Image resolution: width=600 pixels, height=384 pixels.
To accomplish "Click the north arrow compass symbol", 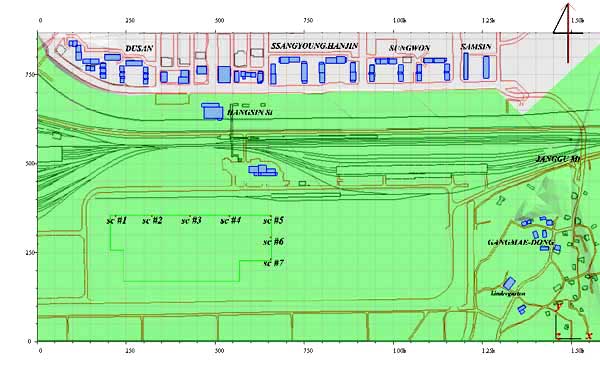I will coord(568,33).
